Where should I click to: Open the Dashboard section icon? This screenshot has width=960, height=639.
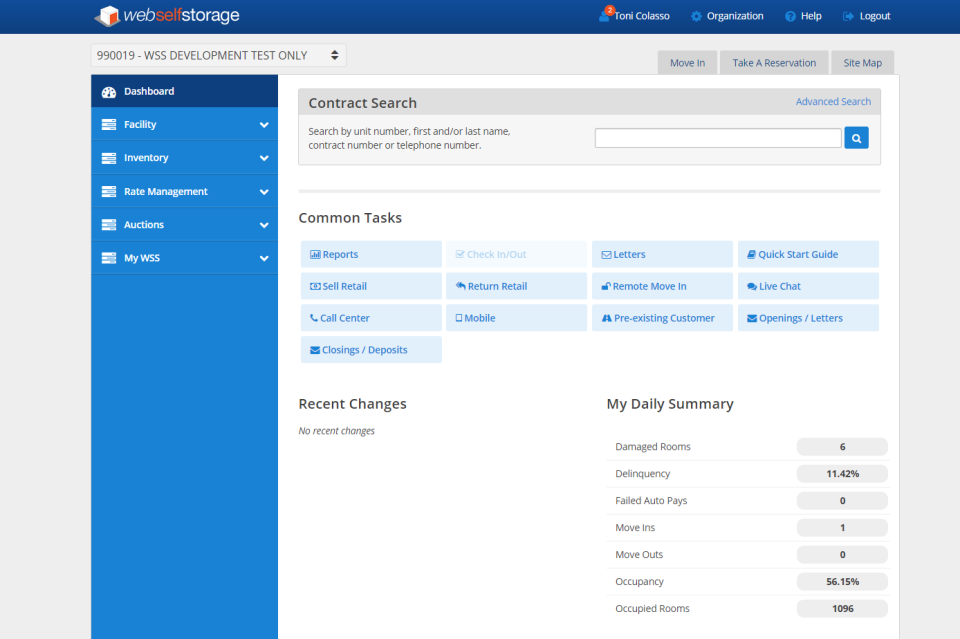coord(108,91)
